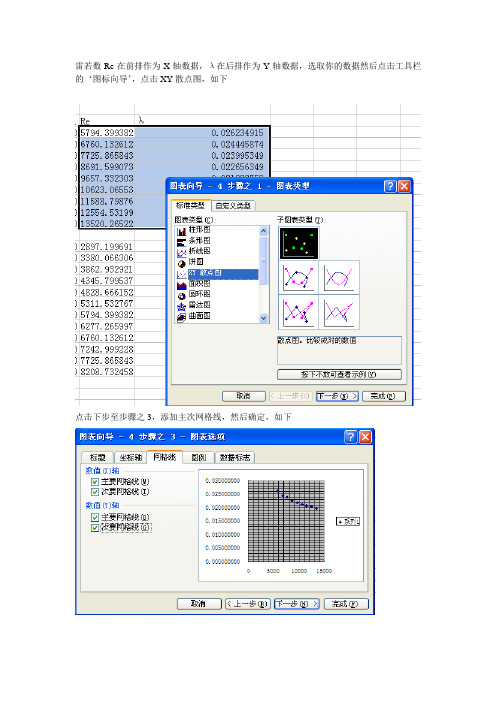Image resolution: width=496 pixels, height=702 pixels.
Task: Click the 系列1 legend in chart preview
Action: pyautogui.click(x=348, y=522)
